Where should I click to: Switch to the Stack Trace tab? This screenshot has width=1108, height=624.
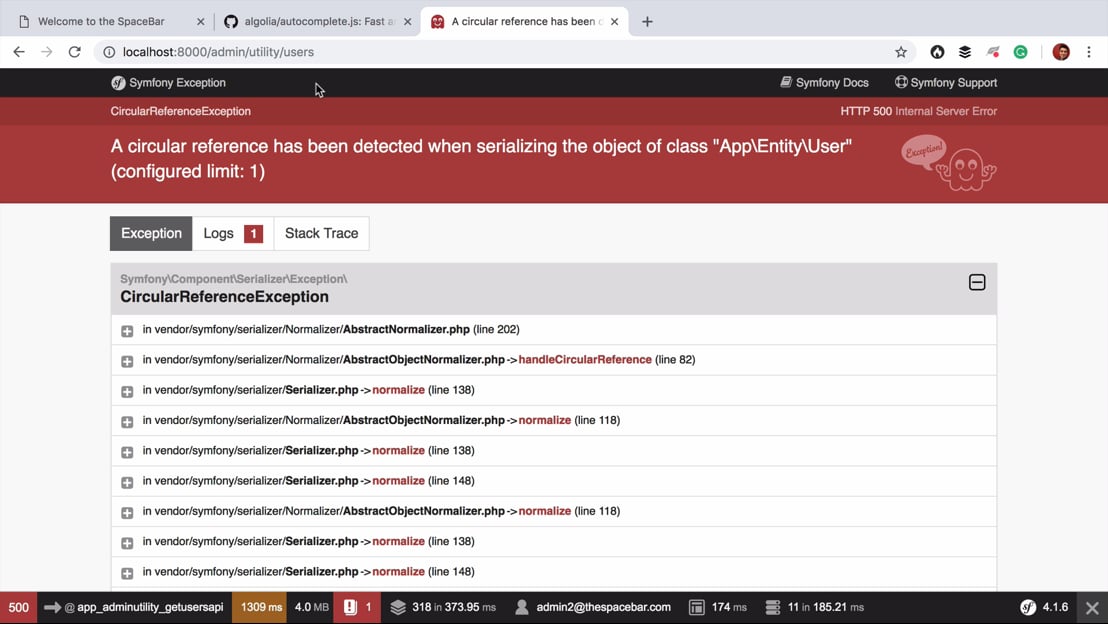click(x=321, y=233)
